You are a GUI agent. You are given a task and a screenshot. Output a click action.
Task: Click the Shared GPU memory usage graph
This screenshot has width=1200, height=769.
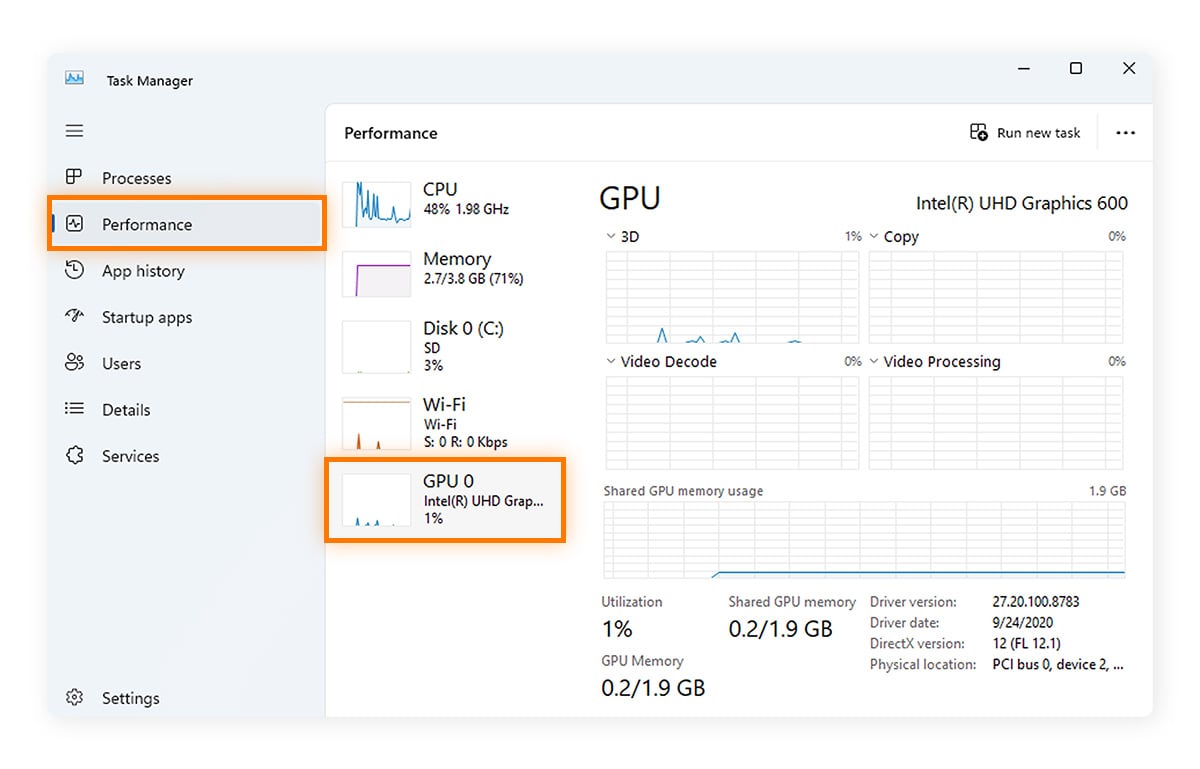click(x=864, y=540)
